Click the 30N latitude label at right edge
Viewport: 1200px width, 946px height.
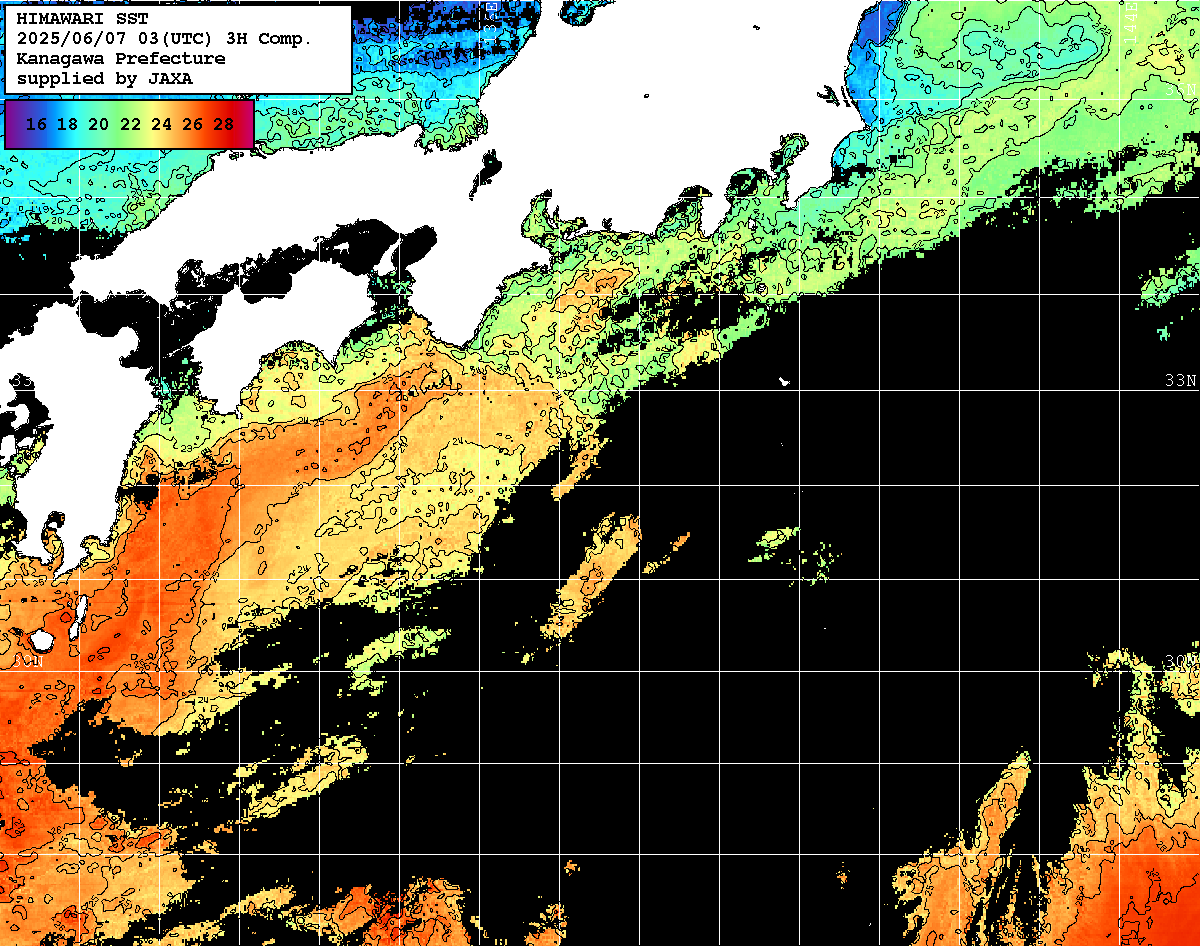[1181, 661]
